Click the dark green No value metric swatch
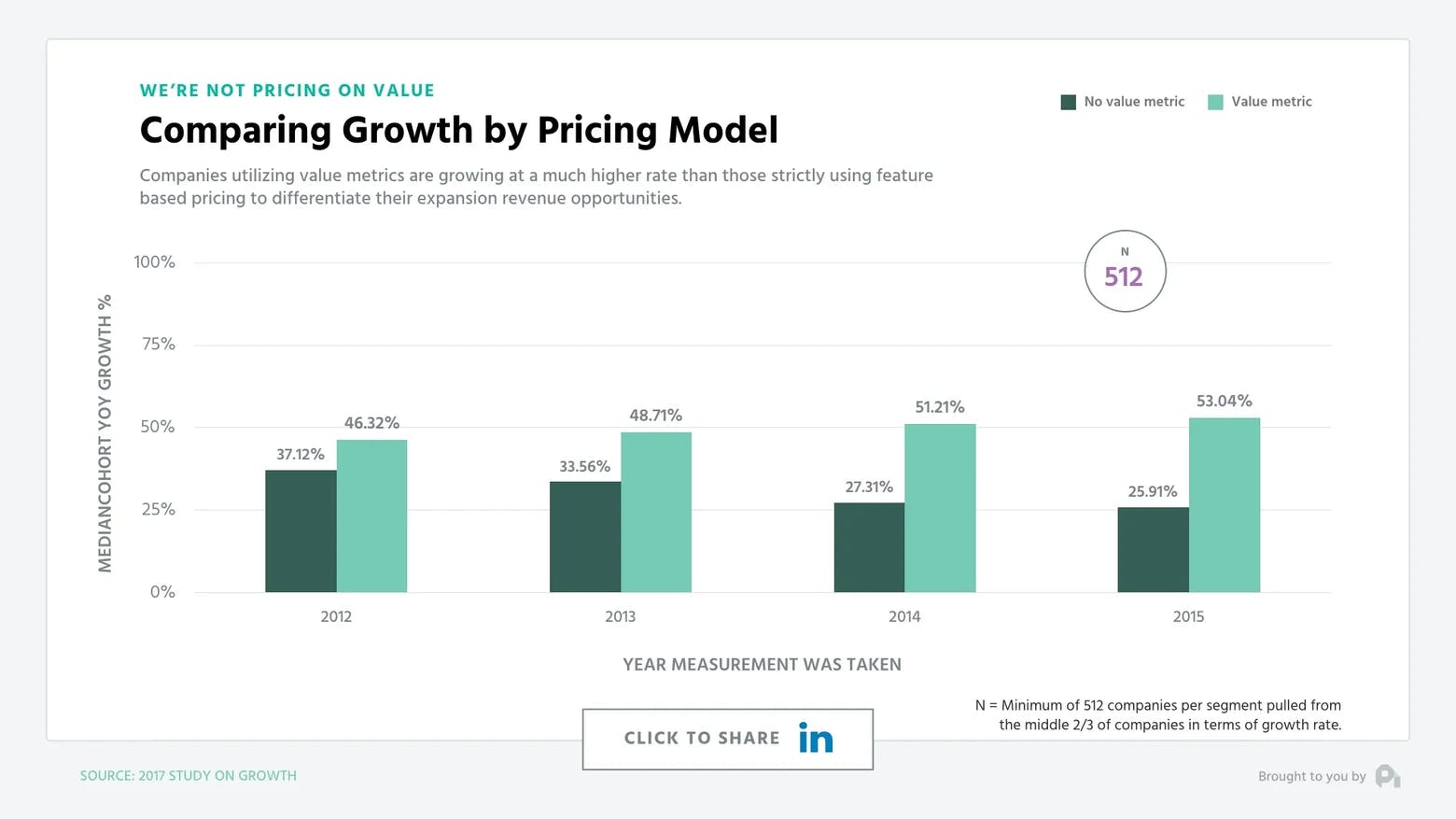Screen dimensions: 1456x819 coord(1069,102)
